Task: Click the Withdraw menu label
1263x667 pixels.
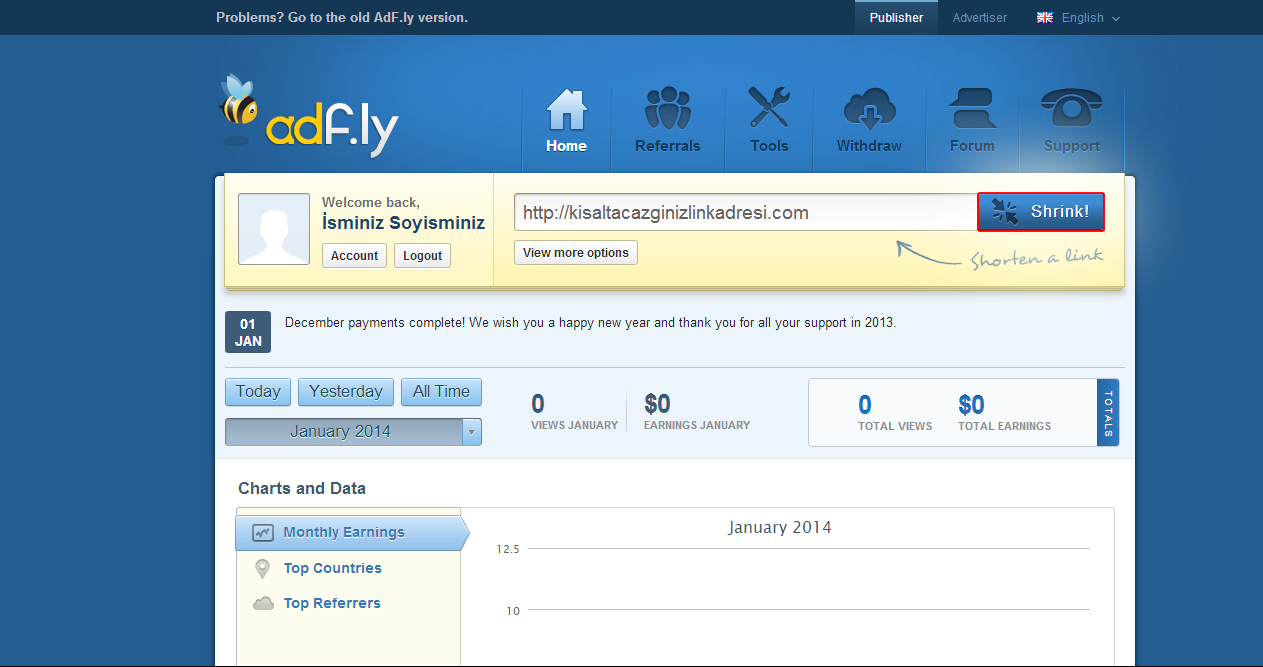Action: pos(869,146)
